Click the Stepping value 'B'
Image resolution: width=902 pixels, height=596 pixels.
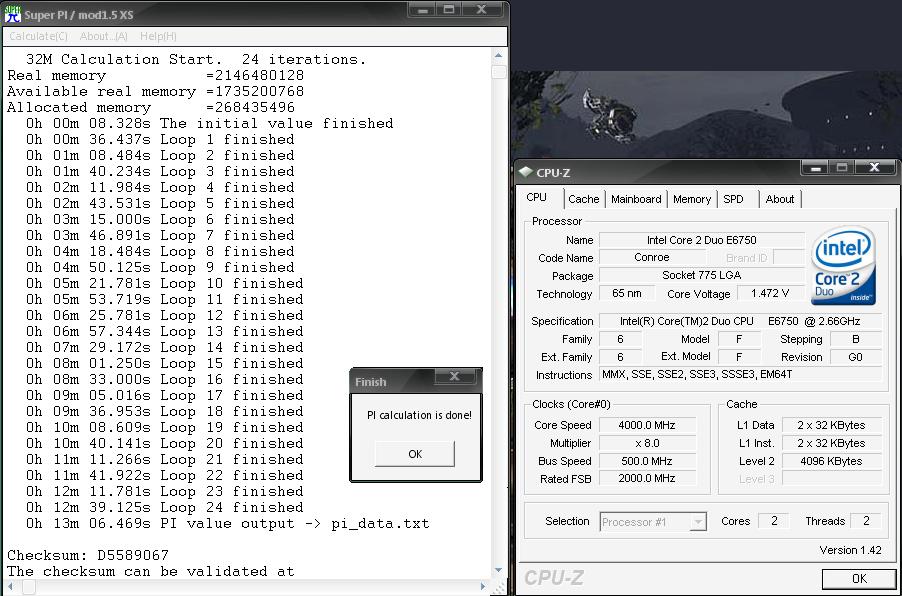coord(855,339)
